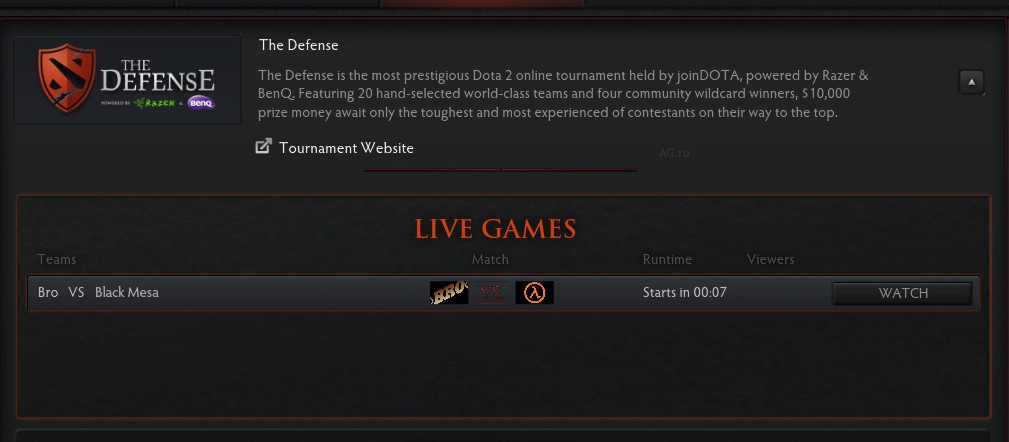Image resolution: width=1009 pixels, height=442 pixels.
Task: Click the Dota 2 shield emblem in banner
Action: [x=67, y=78]
